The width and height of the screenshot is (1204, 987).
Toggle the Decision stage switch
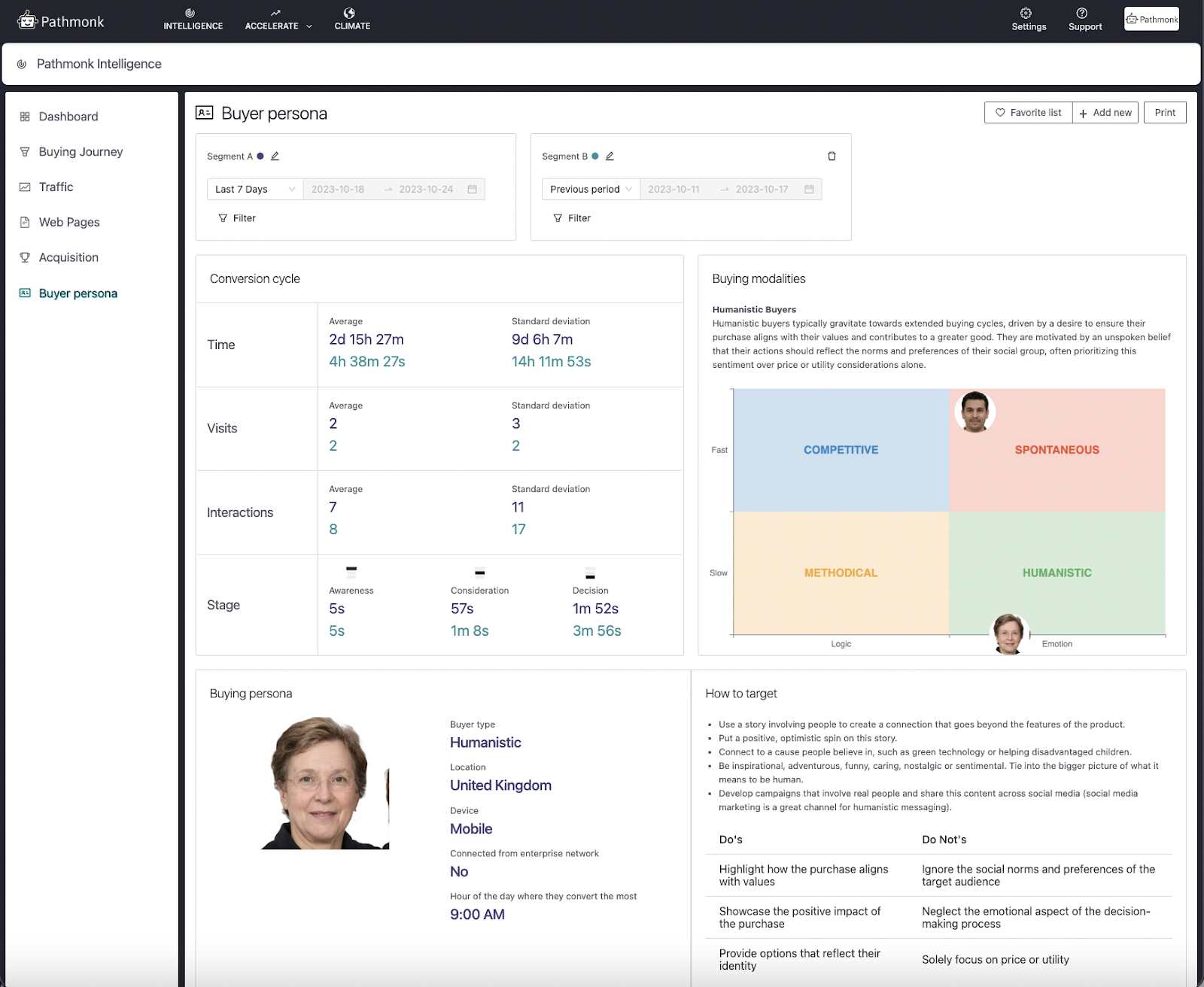[x=591, y=570]
